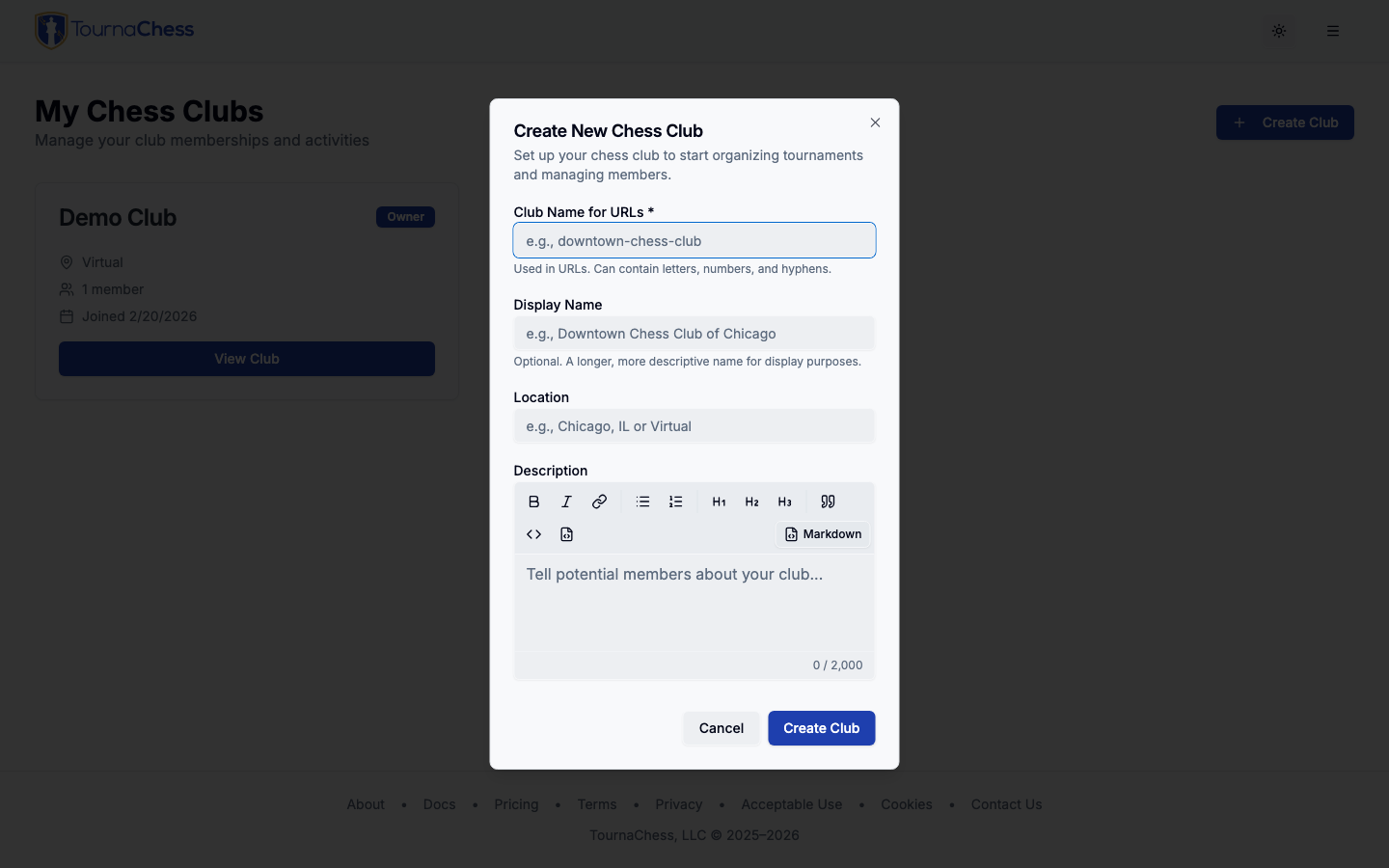1389x868 pixels.
Task: Apply Heading 1 style
Action: (719, 502)
